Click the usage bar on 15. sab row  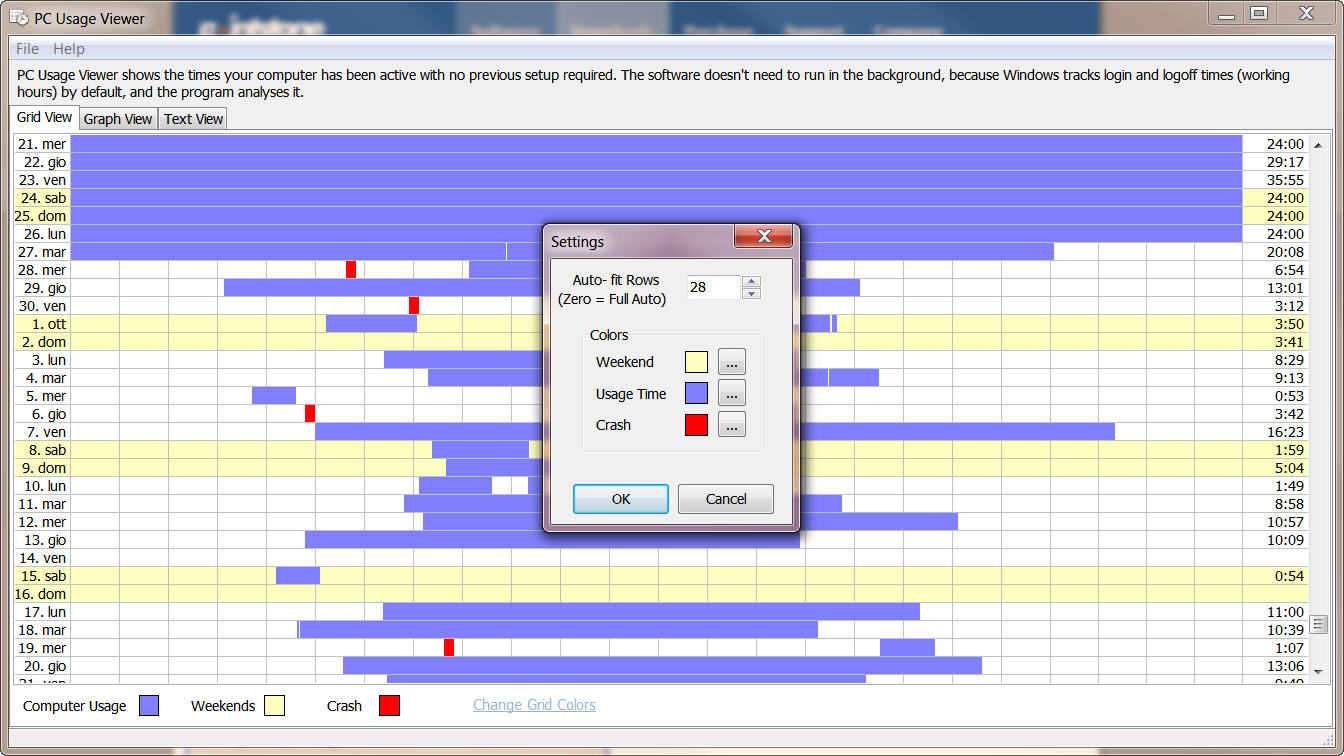298,575
